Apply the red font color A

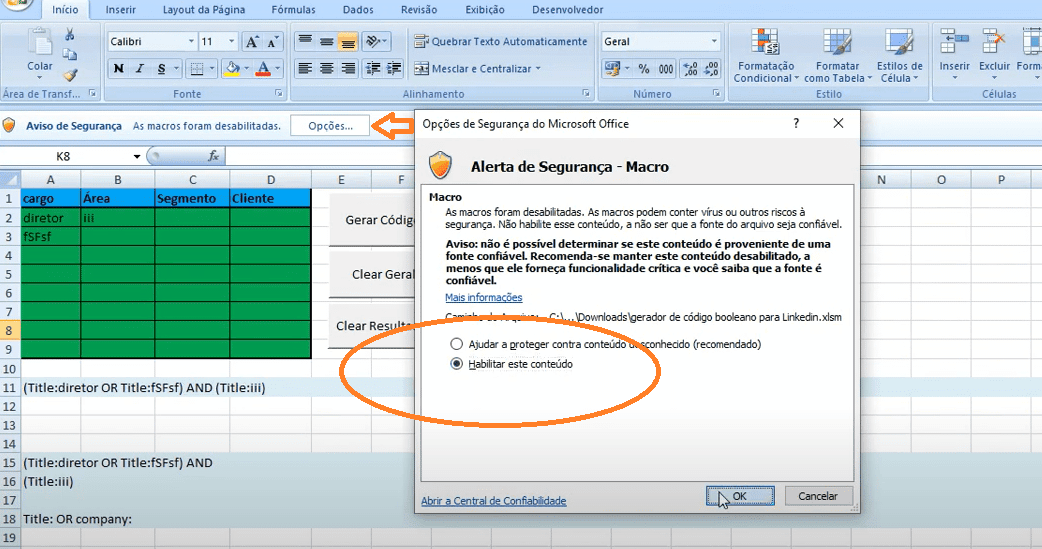263,68
